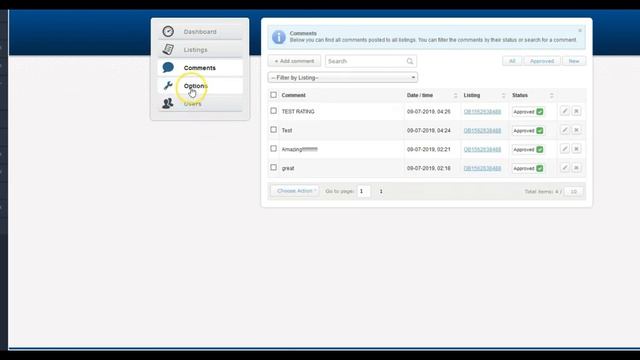
Task: Edit the great comment
Action: [564, 167]
